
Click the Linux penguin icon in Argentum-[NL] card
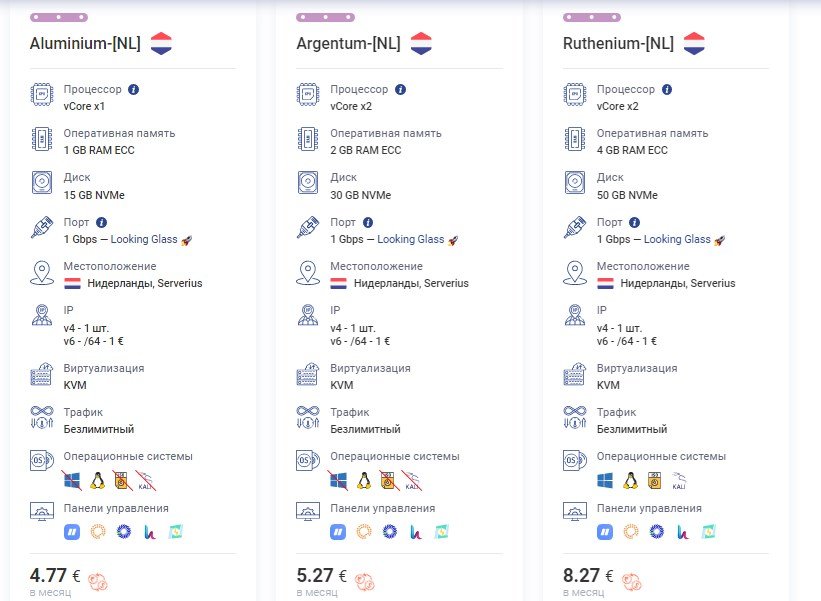[x=364, y=481]
